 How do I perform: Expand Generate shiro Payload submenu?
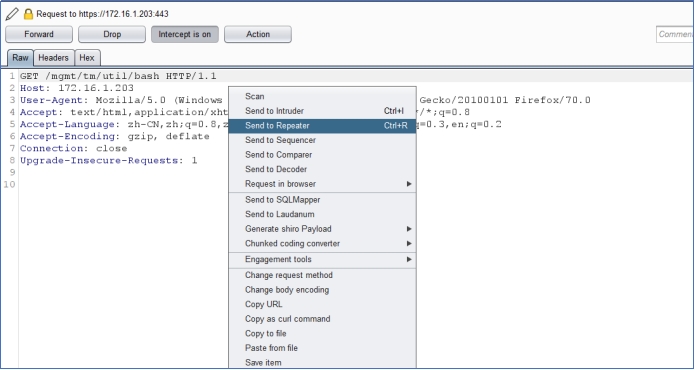click(x=322, y=229)
